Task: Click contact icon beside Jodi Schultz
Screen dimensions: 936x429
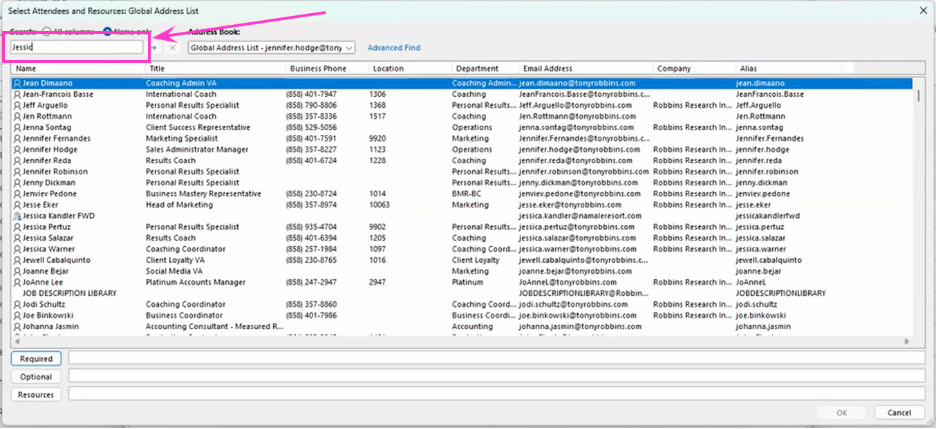Action: pos(17,304)
